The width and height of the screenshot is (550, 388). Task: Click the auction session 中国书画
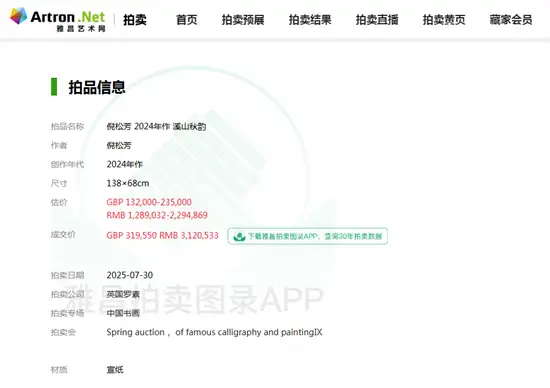[123, 313]
